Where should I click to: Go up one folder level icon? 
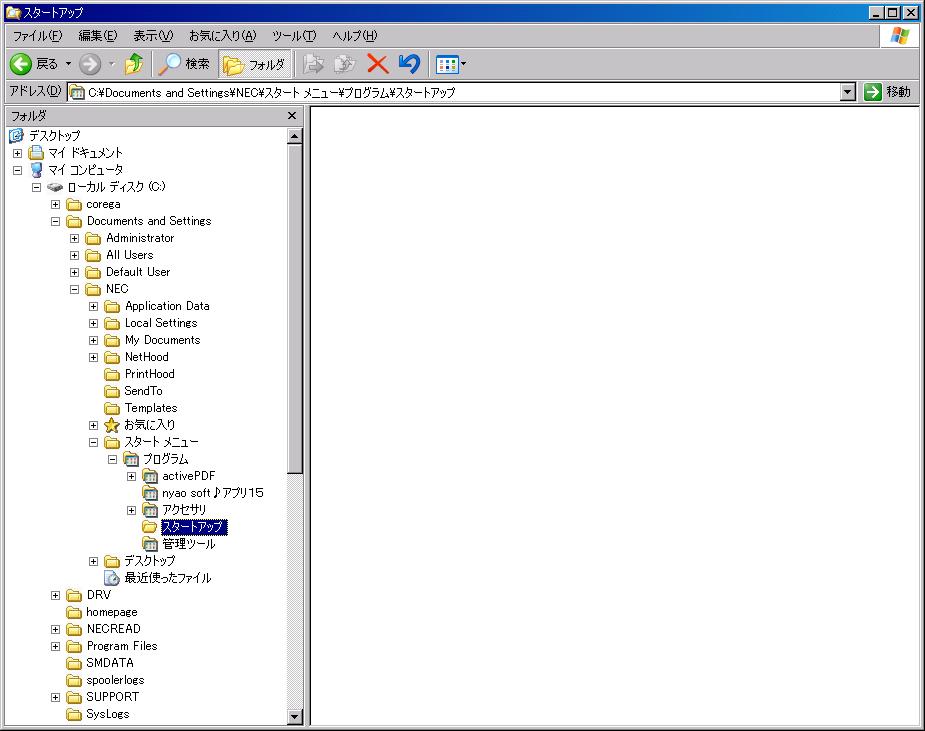click(x=134, y=64)
